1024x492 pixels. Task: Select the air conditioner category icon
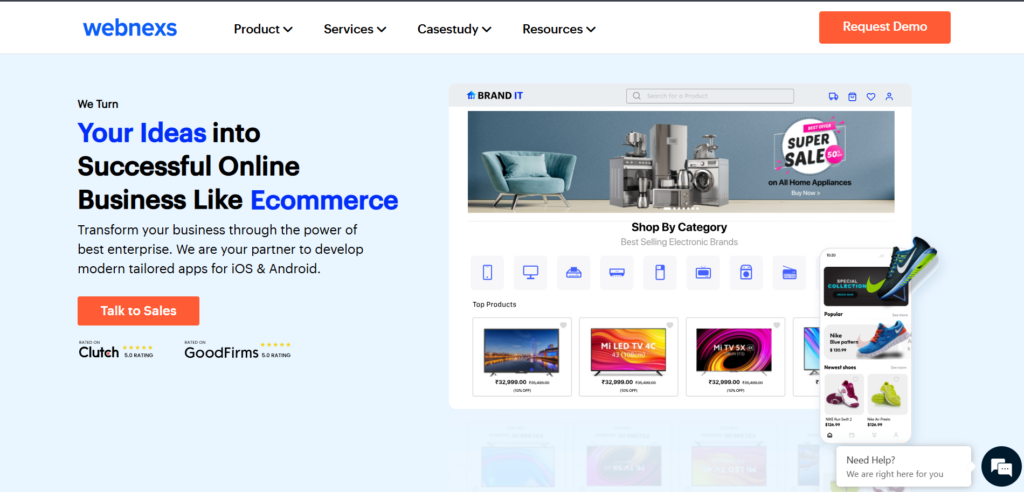coord(616,272)
